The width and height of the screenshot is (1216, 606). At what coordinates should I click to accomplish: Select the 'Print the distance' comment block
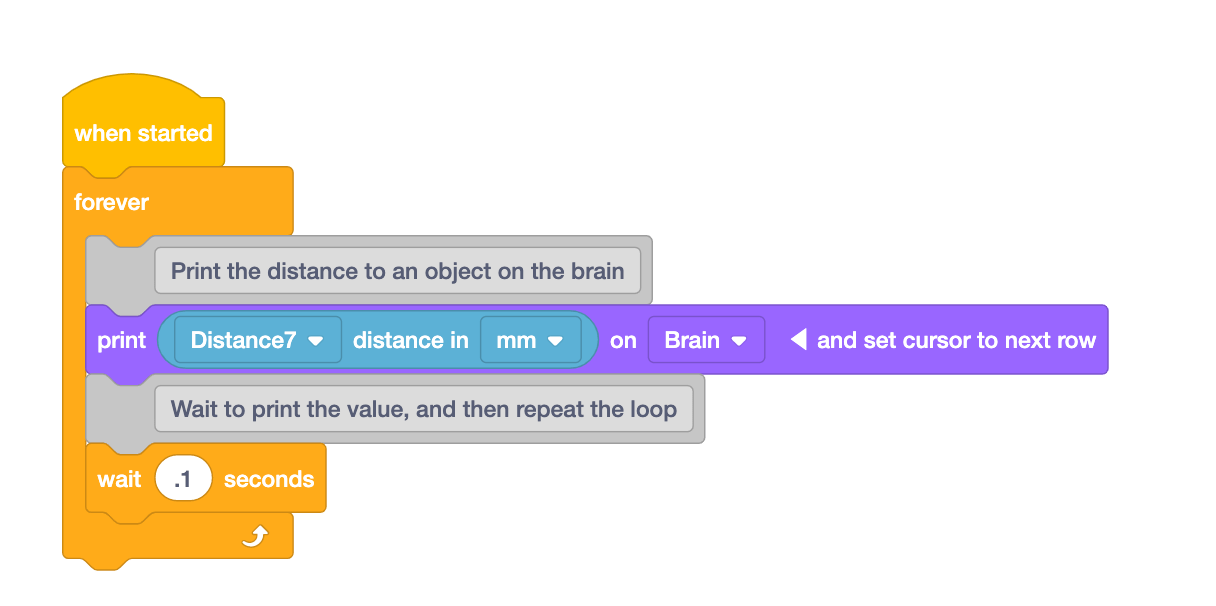[x=397, y=271]
